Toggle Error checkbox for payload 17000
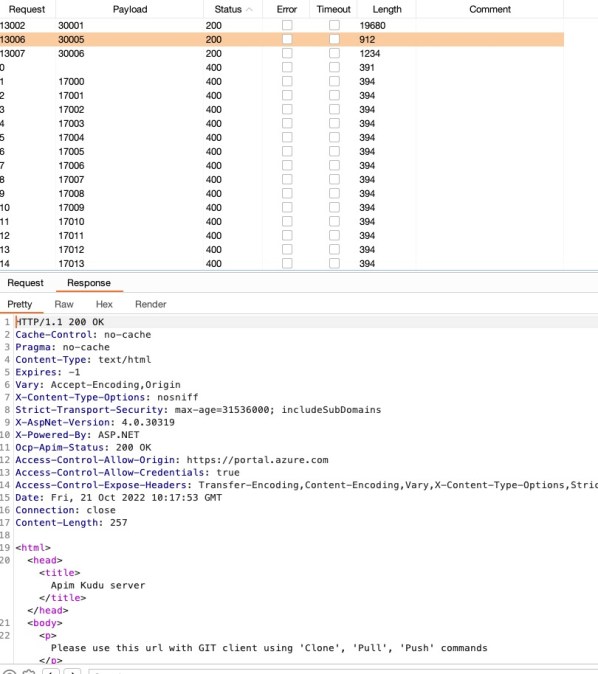This screenshot has height=674, width=598. [x=287, y=81]
